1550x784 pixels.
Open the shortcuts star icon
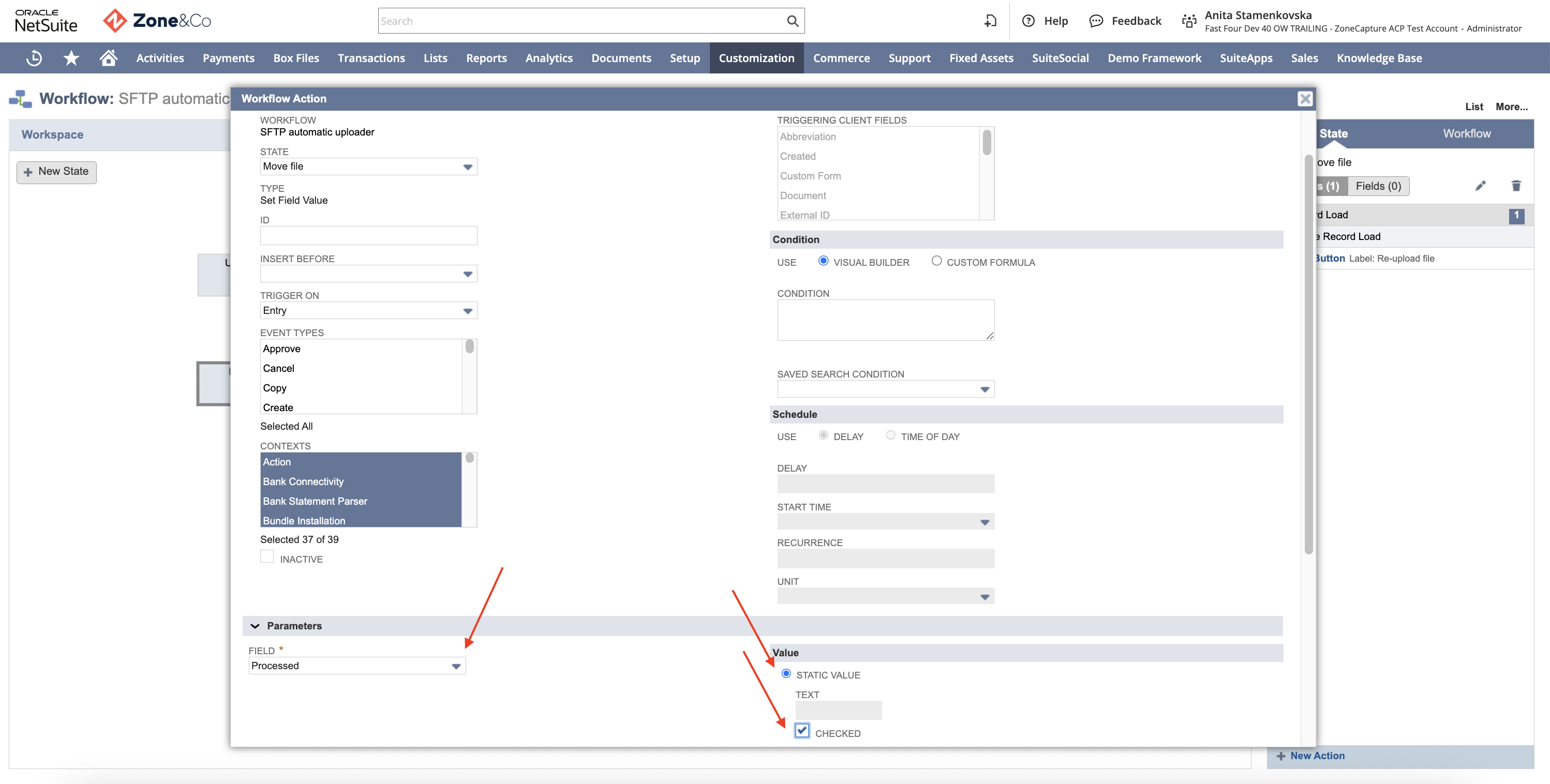click(x=71, y=58)
